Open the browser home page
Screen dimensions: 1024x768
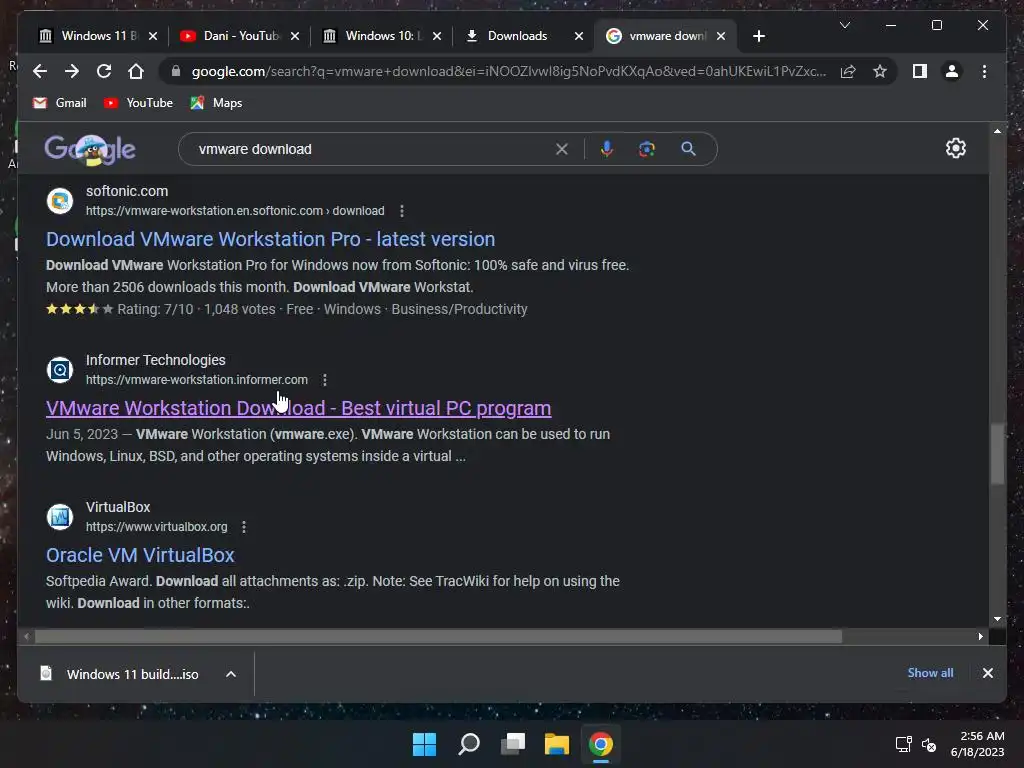pos(136,71)
